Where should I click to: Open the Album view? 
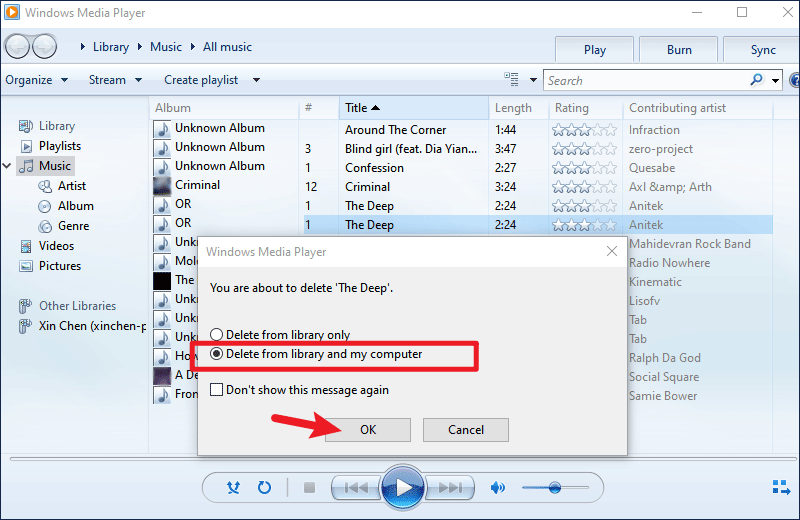click(x=76, y=206)
